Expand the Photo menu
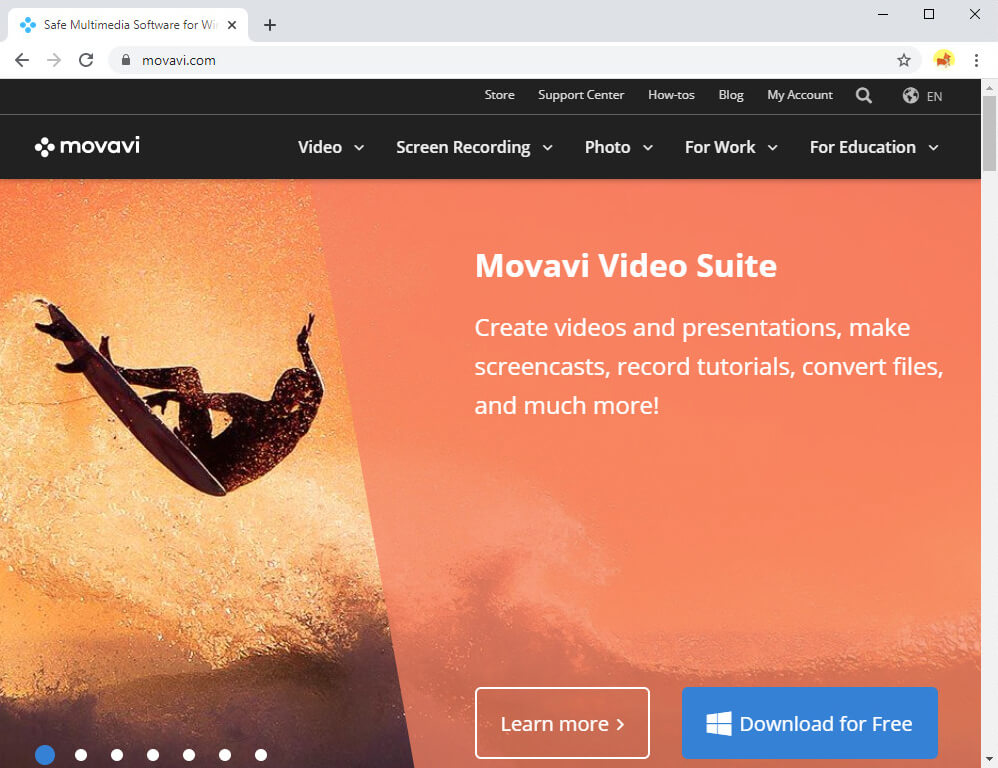The image size is (998, 768). (619, 147)
